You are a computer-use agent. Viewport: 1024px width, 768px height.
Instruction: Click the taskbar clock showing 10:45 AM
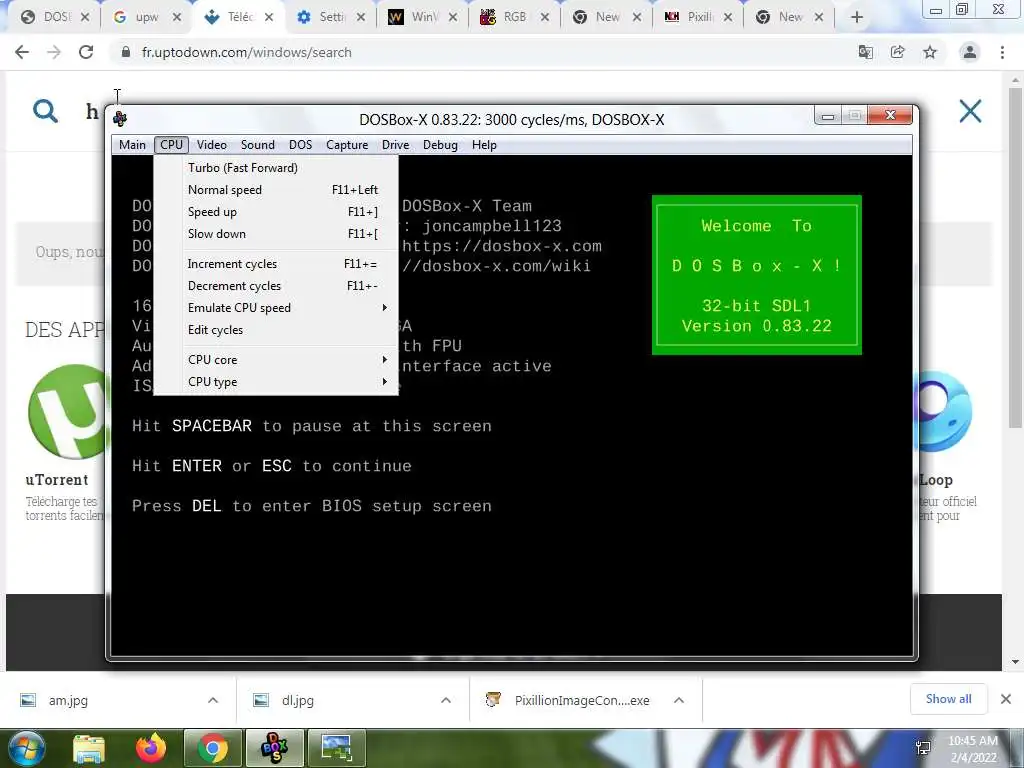coord(973,749)
